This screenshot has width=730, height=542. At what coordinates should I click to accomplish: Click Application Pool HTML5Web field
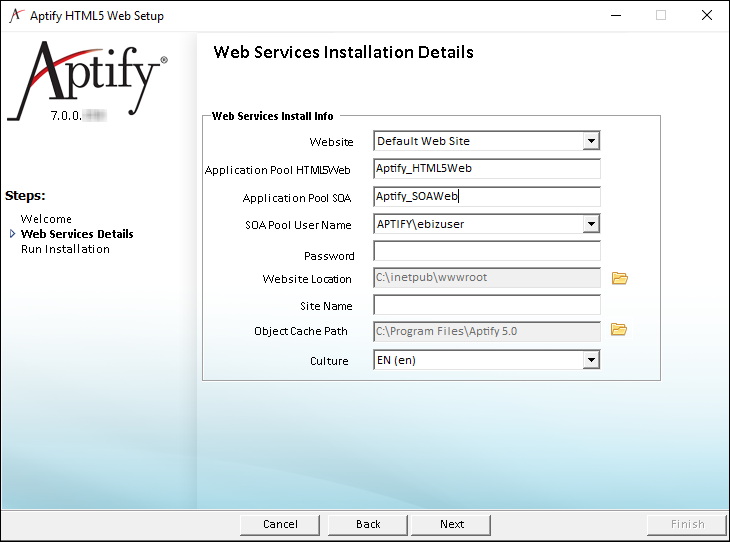coord(487,169)
